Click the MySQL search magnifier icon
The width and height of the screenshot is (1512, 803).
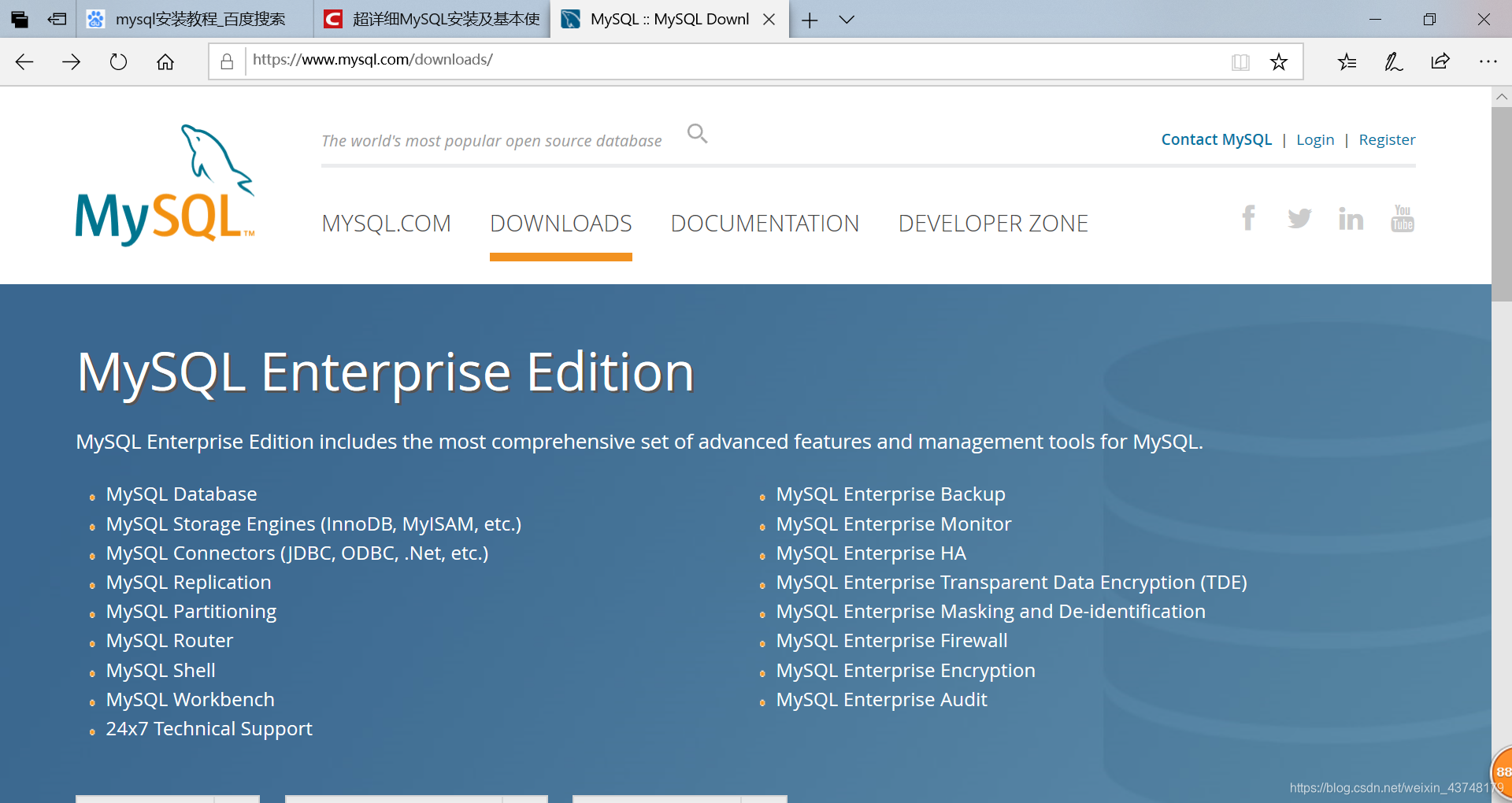point(697,134)
